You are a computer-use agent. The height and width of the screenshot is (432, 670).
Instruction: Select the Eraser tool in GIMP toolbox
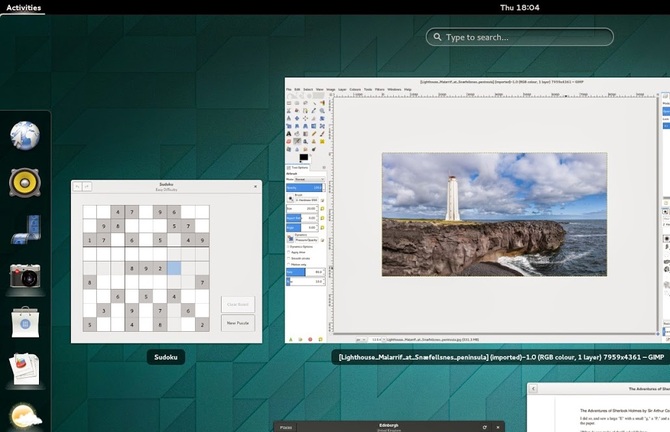coord(289,141)
